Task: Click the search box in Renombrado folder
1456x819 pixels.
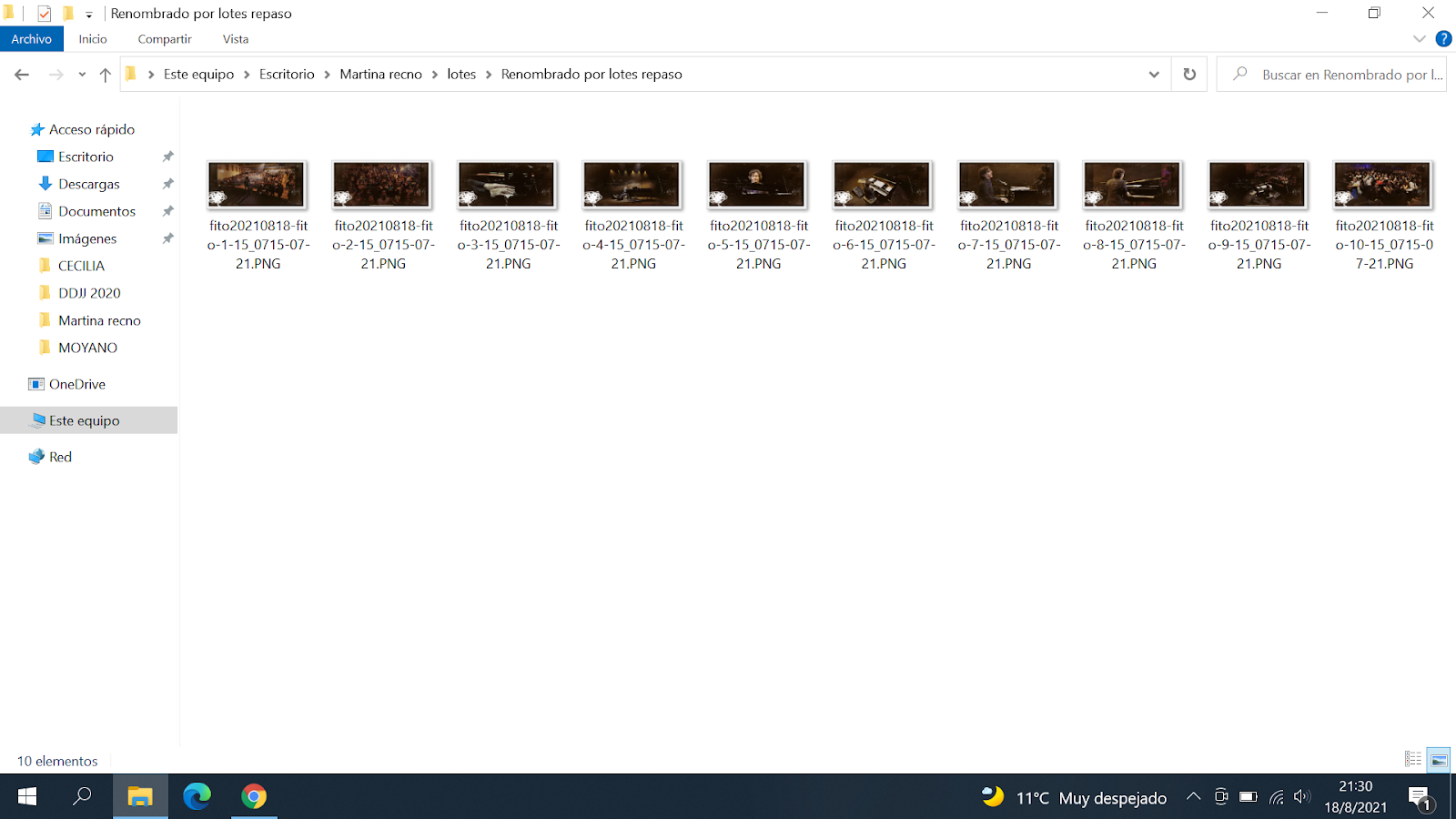Action: coord(1331,75)
